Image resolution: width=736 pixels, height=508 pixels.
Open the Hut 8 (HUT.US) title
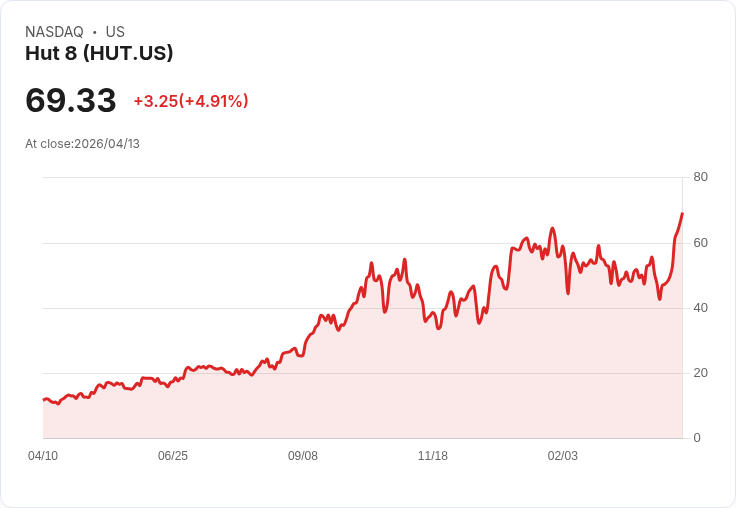99,53
